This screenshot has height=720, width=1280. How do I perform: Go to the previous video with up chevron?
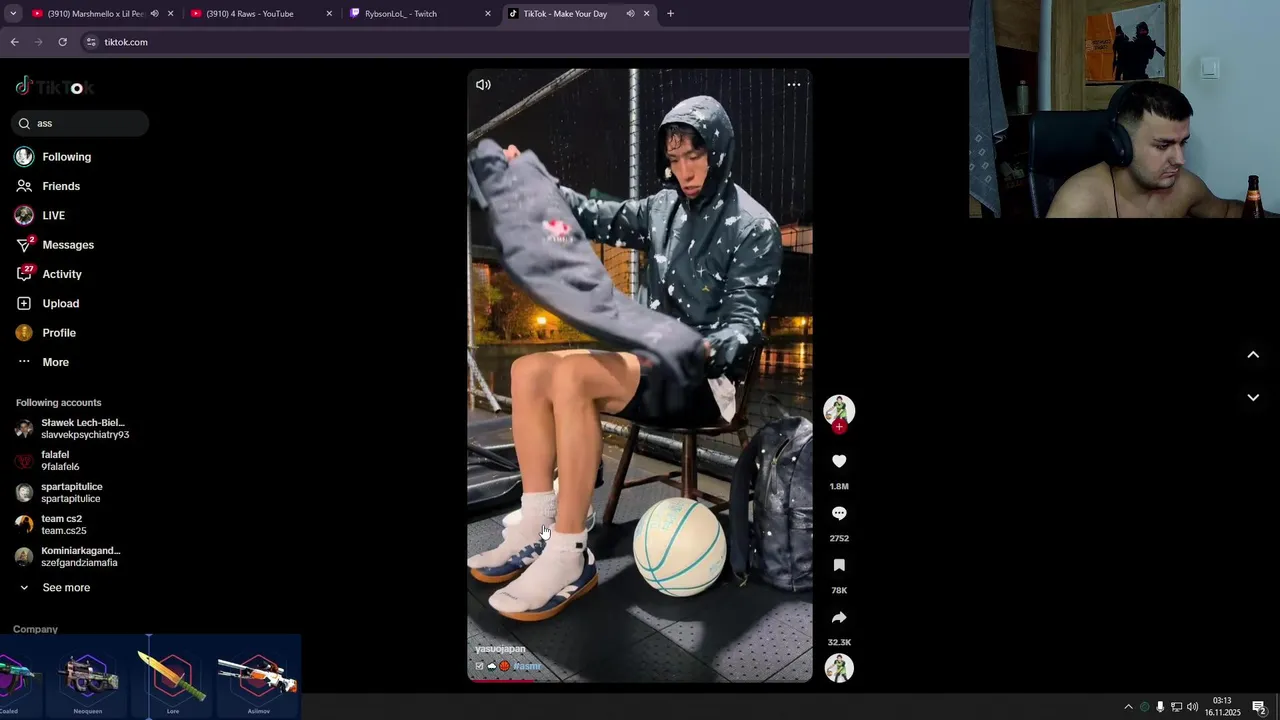(1253, 355)
